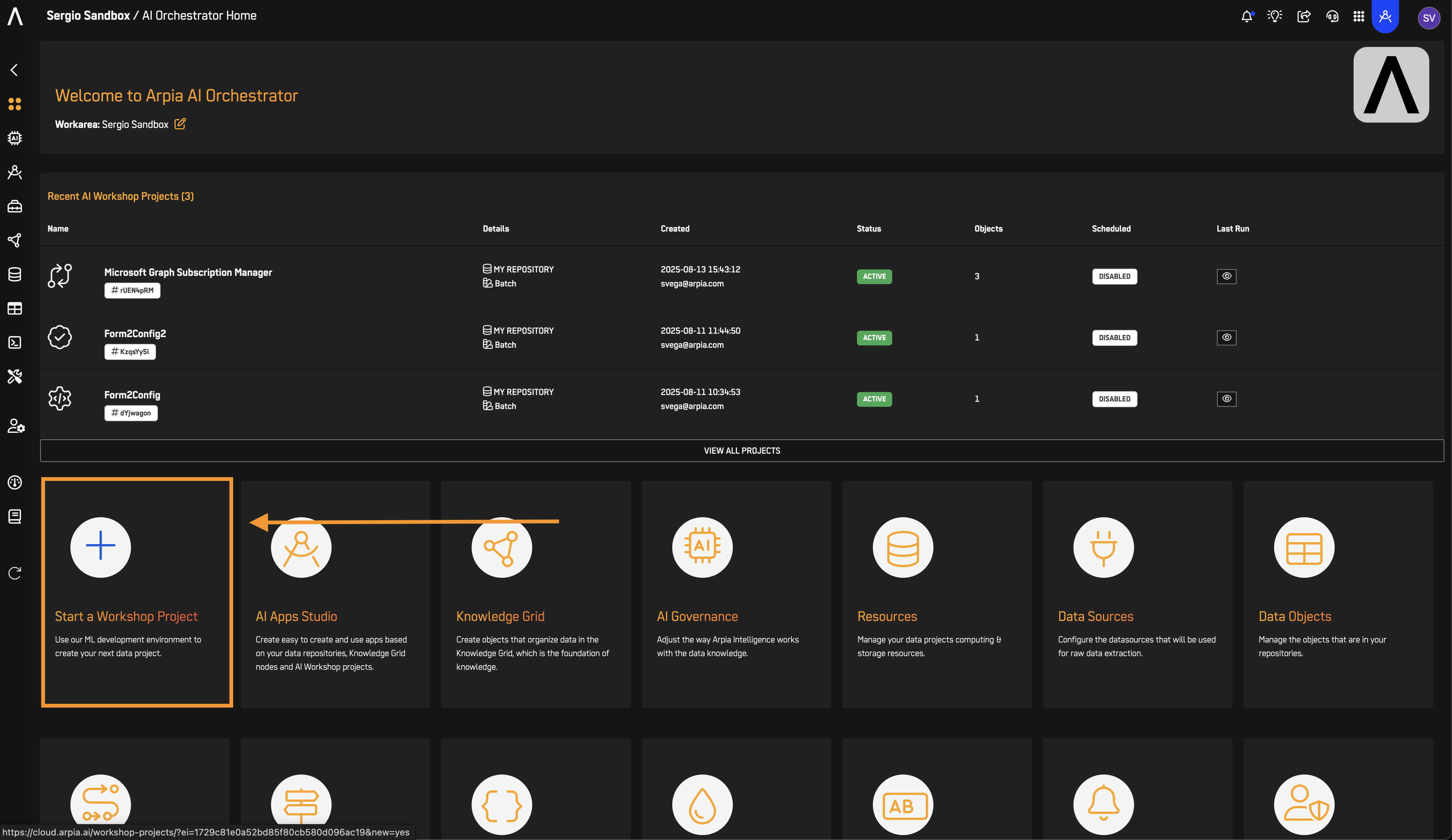This screenshot has height=840, width=1452.
Task: Open the AI chip sidebar icon
Action: point(15,138)
